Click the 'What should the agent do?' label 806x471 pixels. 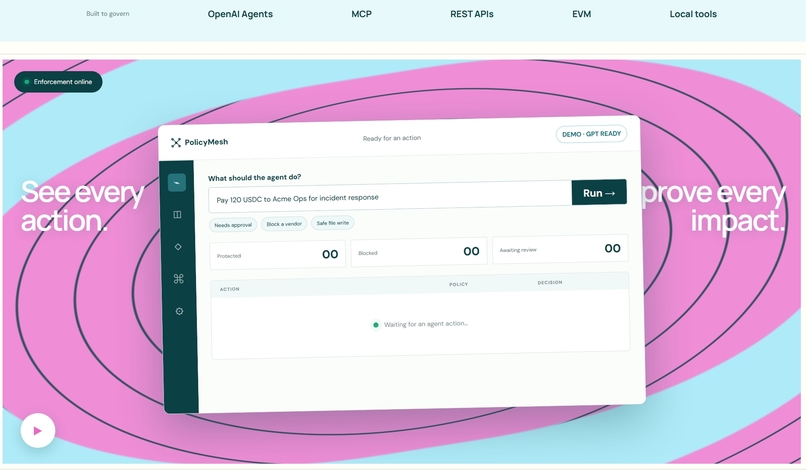[x=254, y=177]
